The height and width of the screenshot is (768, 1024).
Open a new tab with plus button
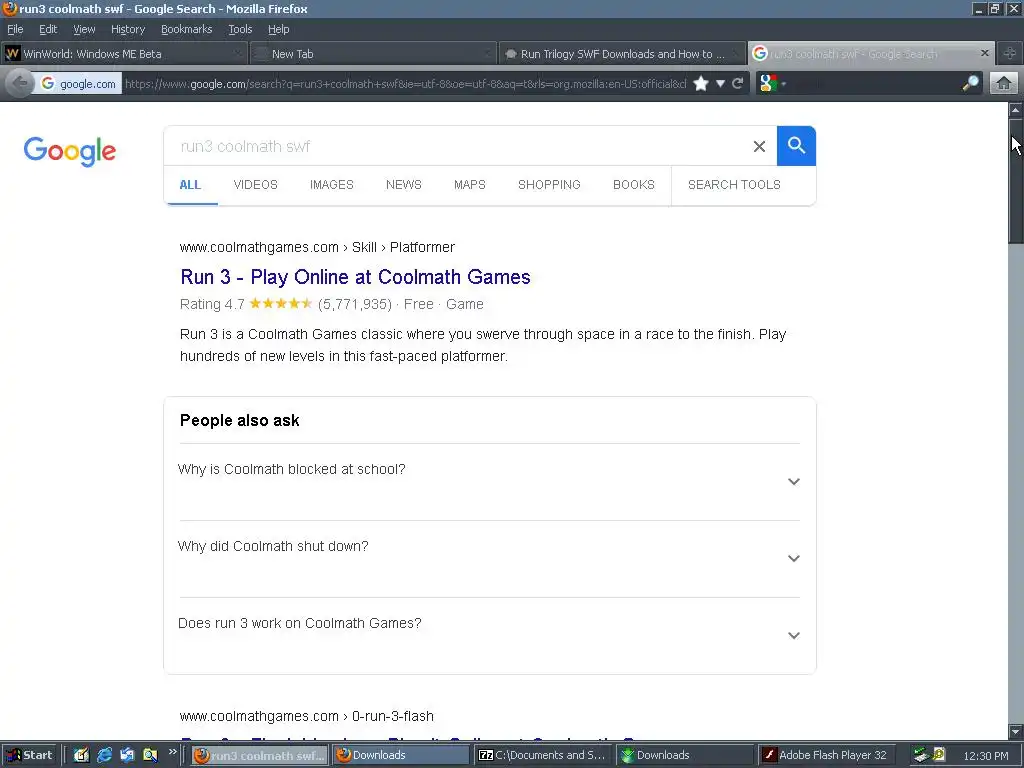coord(1010,54)
